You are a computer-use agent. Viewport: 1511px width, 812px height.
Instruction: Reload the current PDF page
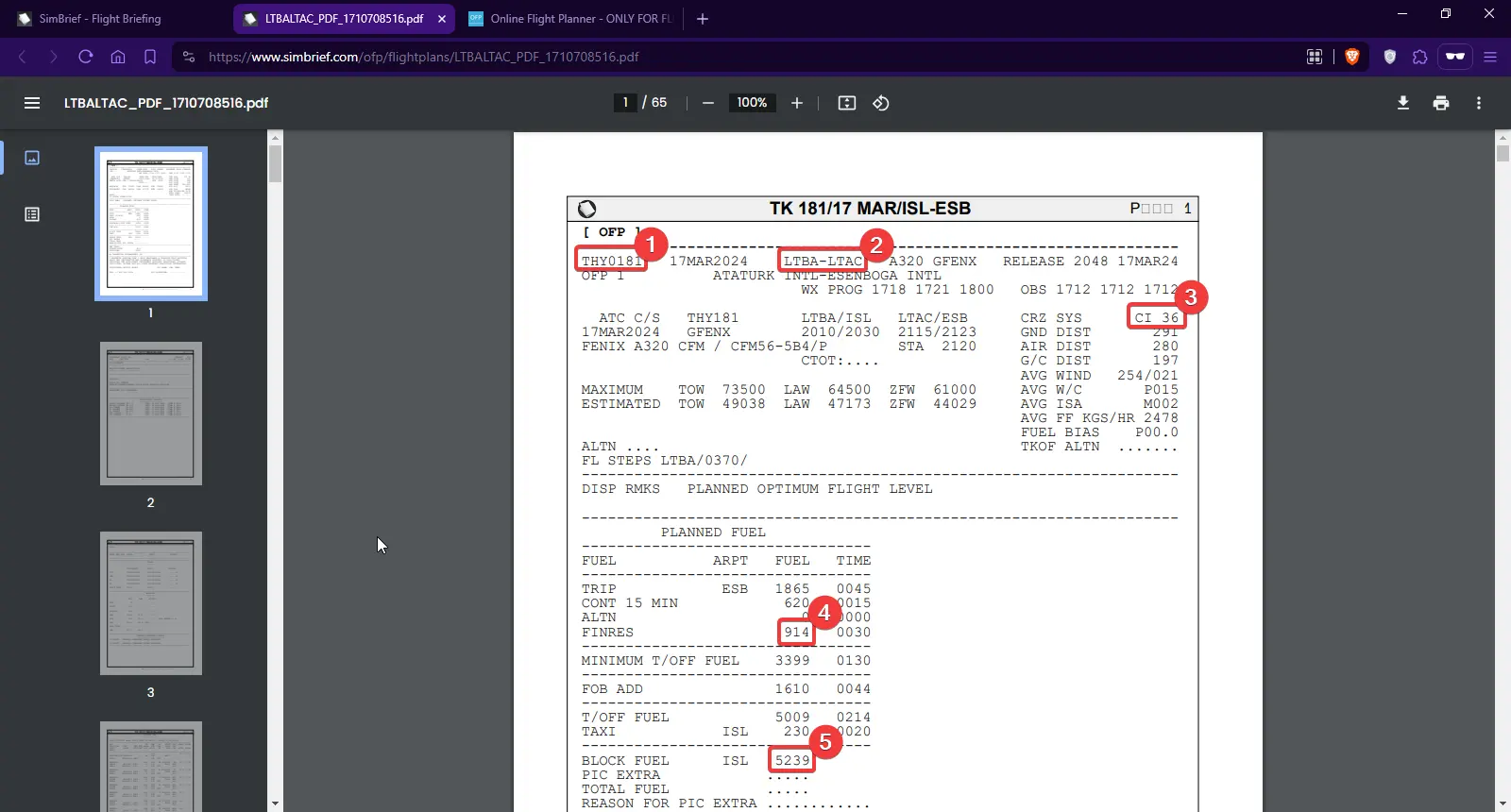pyautogui.click(x=86, y=57)
